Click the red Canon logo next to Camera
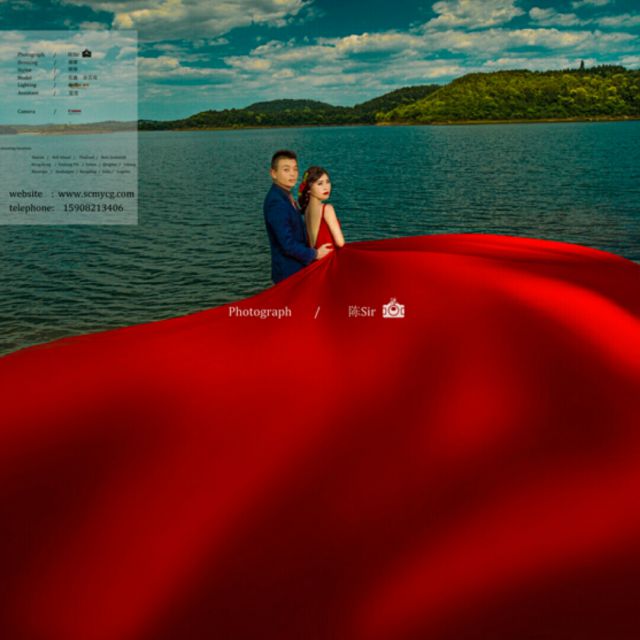Viewport: 640px width, 640px height. tap(75, 111)
